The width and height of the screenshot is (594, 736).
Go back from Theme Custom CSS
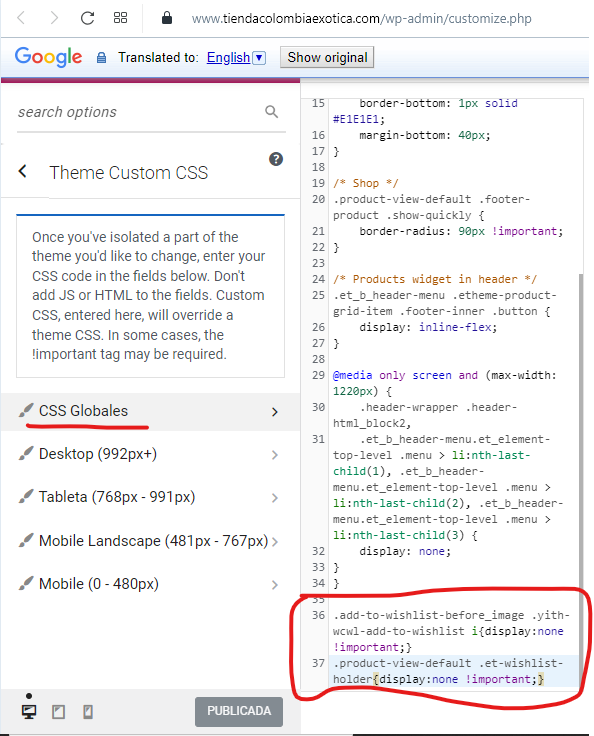click(23, 171)
